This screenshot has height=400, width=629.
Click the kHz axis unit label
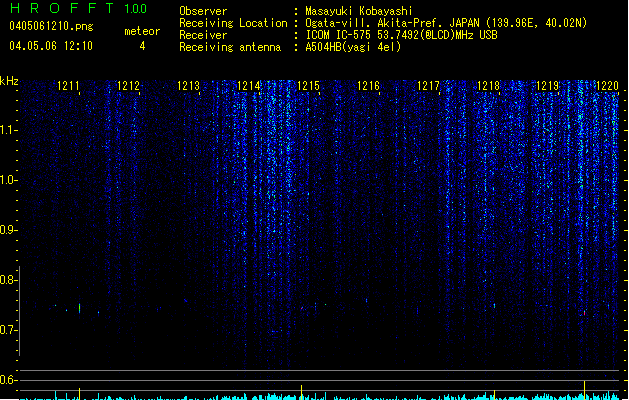click(9, 81)
